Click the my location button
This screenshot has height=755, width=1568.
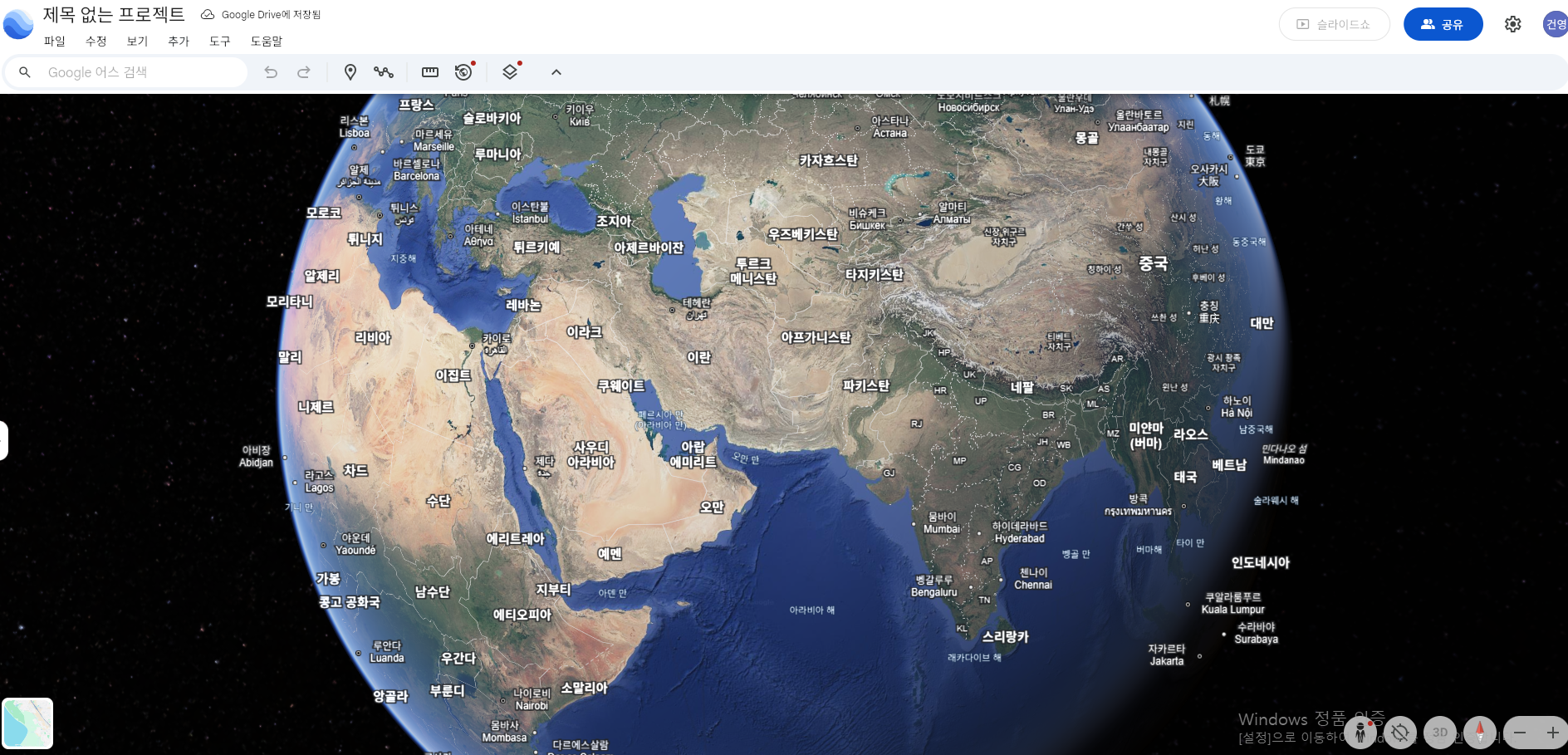[1400, 733]
